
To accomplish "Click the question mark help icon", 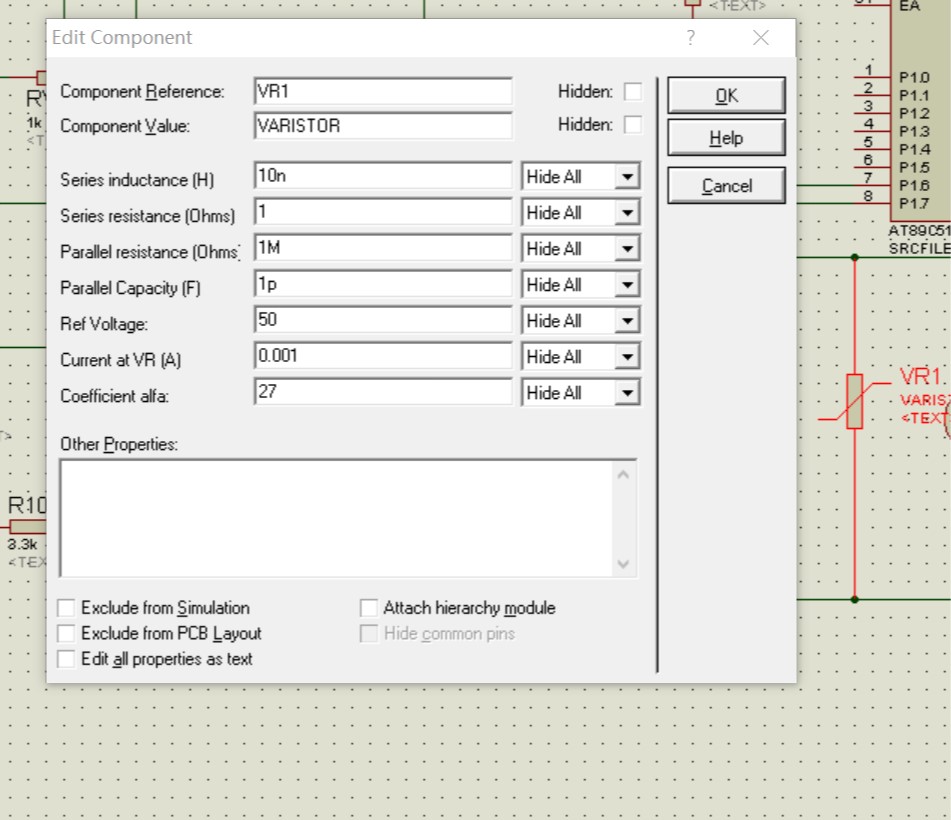I will [x=690, y=38].
